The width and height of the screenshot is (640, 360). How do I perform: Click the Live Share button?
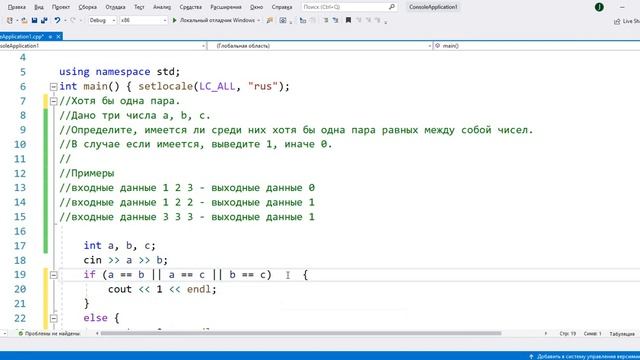627,21
